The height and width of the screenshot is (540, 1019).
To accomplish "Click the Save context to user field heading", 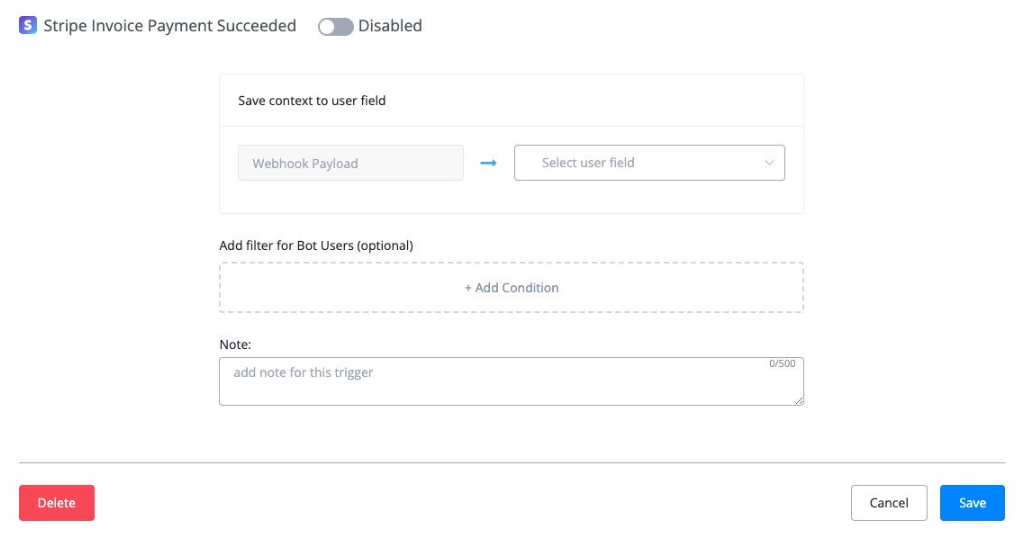I will (x=312, y=100).
